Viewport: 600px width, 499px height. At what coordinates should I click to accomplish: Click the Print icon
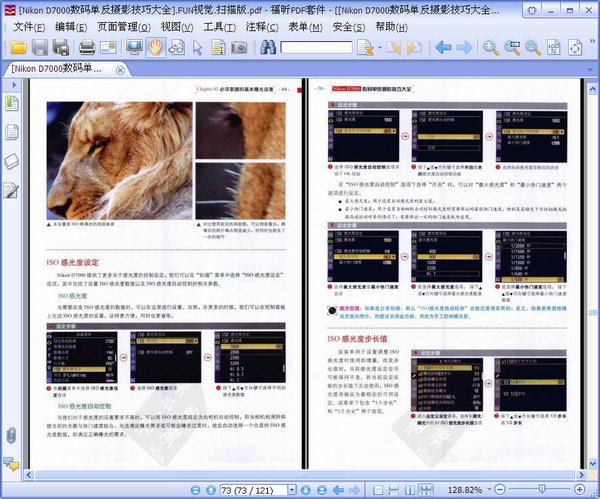pos(87,47)
